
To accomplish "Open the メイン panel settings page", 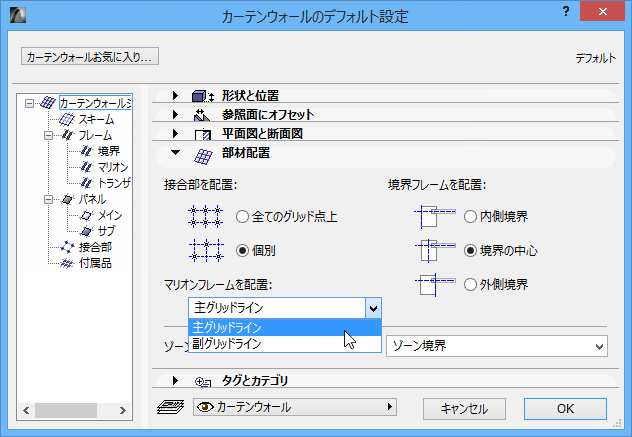I will (110, 215).
